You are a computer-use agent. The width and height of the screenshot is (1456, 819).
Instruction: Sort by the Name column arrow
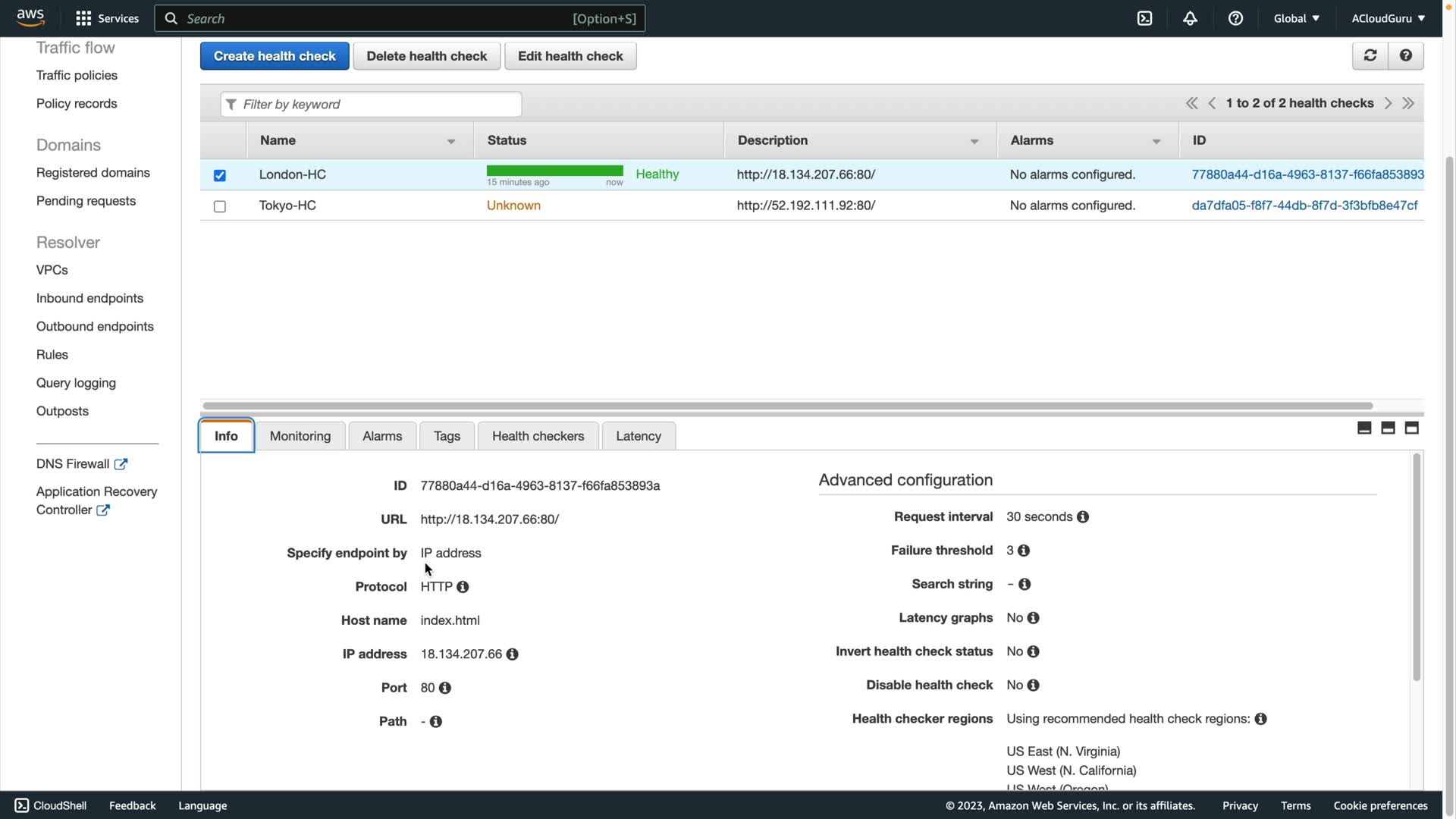(451, 142)
